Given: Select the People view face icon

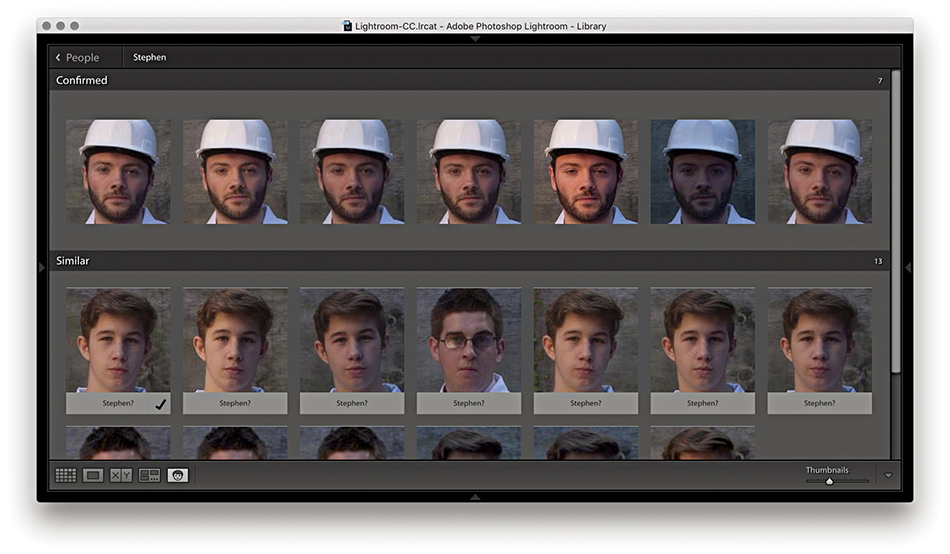Looking at the screenshot, I should [x=177, y=476].
